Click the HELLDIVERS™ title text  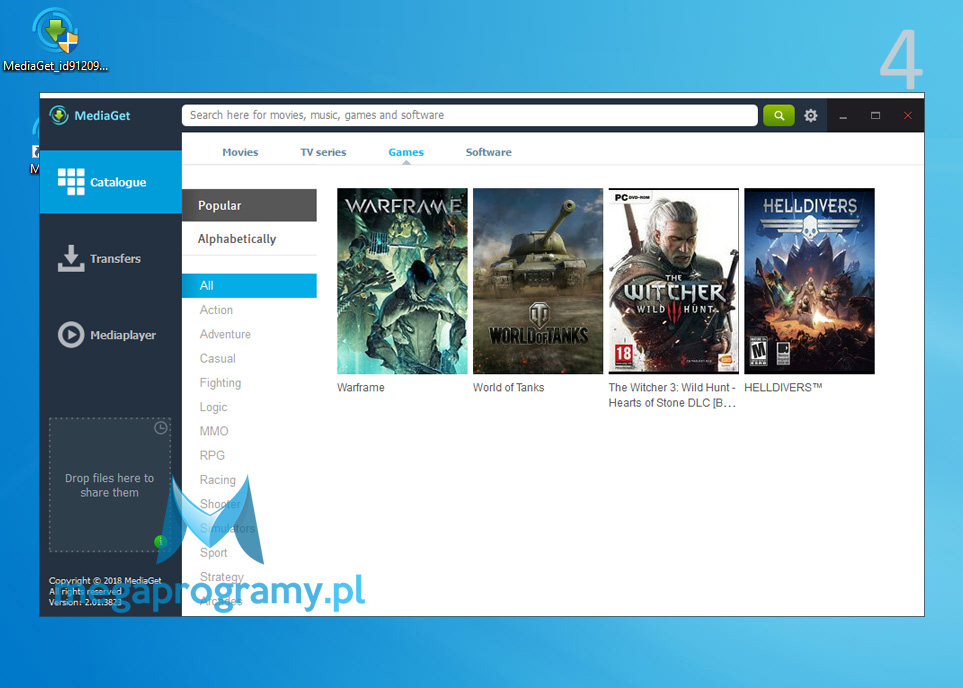(783, 388)
